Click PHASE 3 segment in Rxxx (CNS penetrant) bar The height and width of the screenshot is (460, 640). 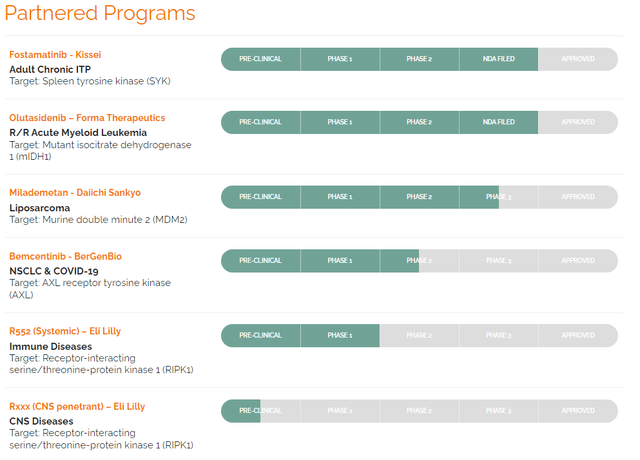[x=499, y=411]
